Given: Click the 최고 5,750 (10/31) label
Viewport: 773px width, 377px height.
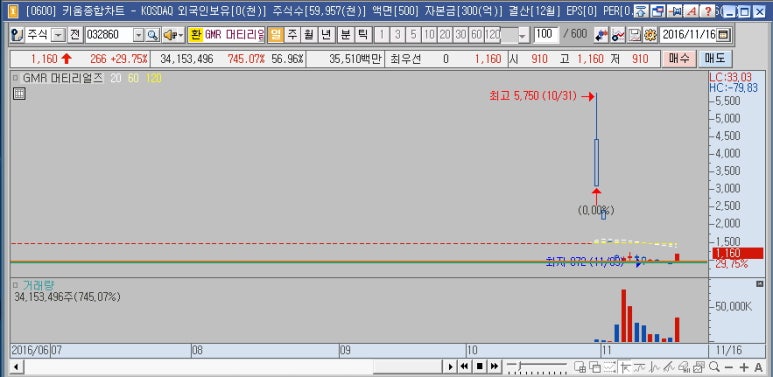Looking at the screenshot, I should pos(533,97).
